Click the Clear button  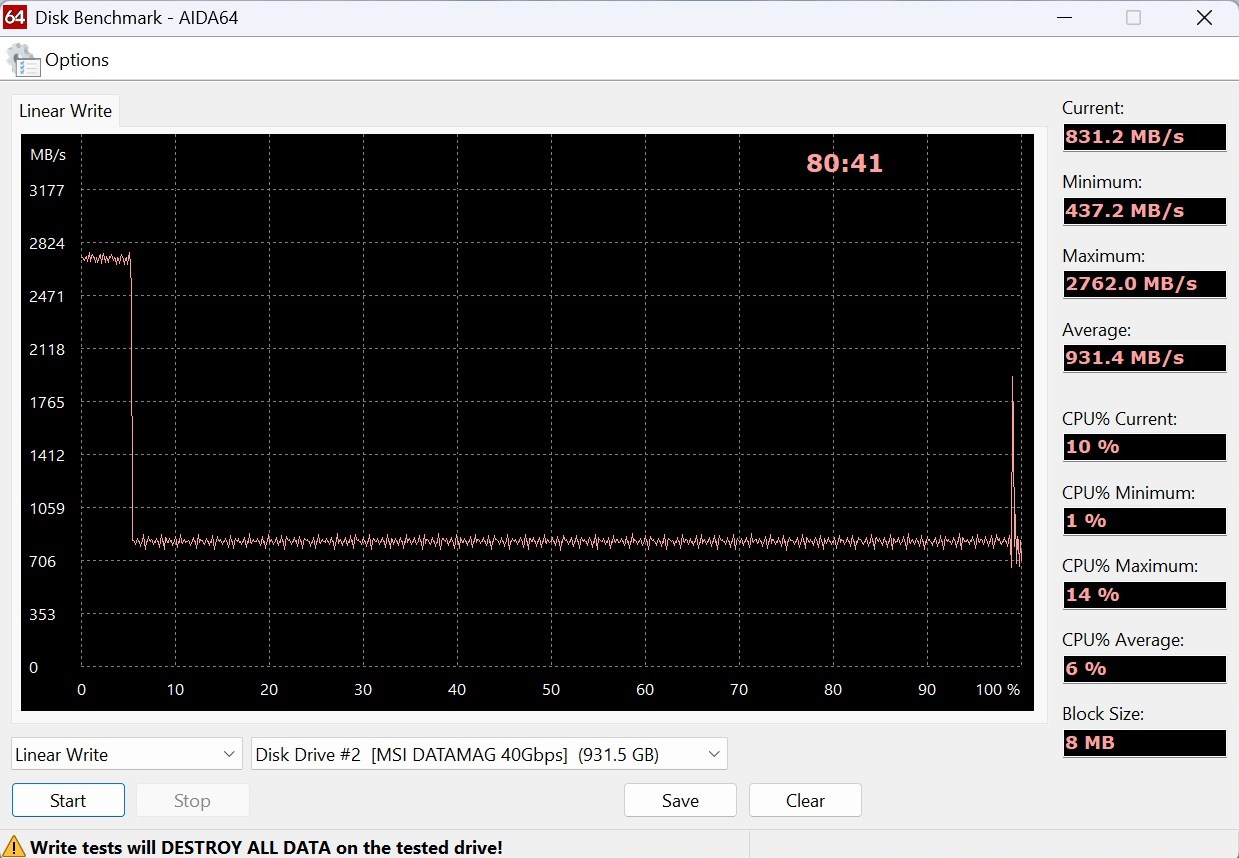point(805,800)
